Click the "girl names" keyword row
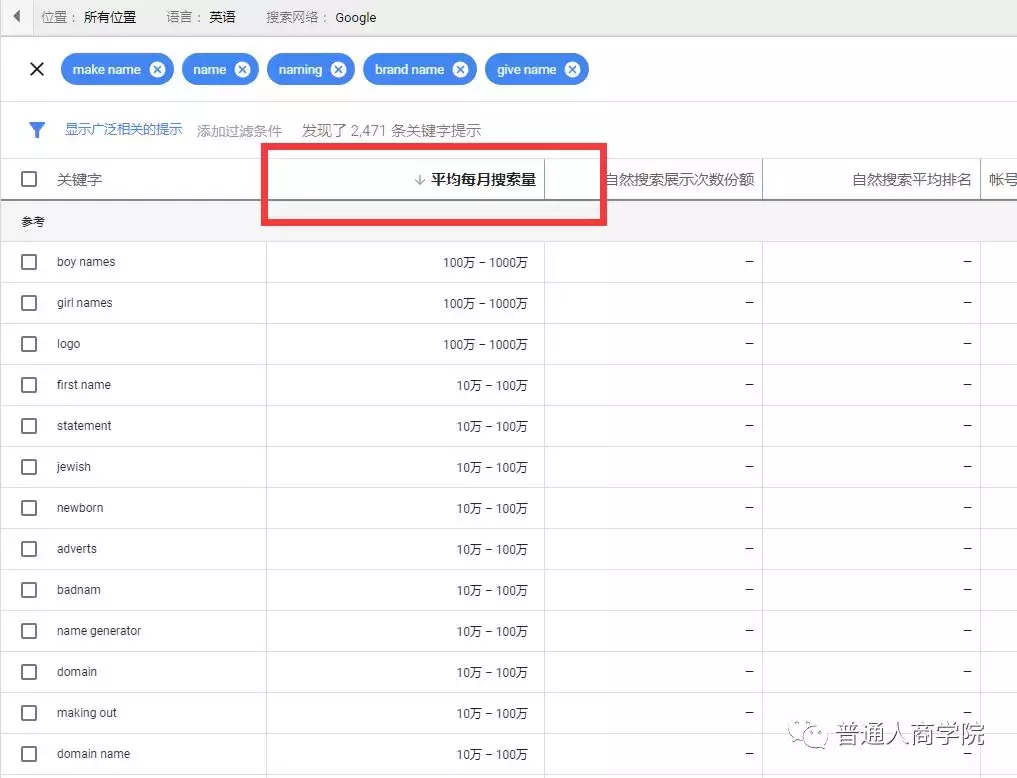 coord(86,303)
